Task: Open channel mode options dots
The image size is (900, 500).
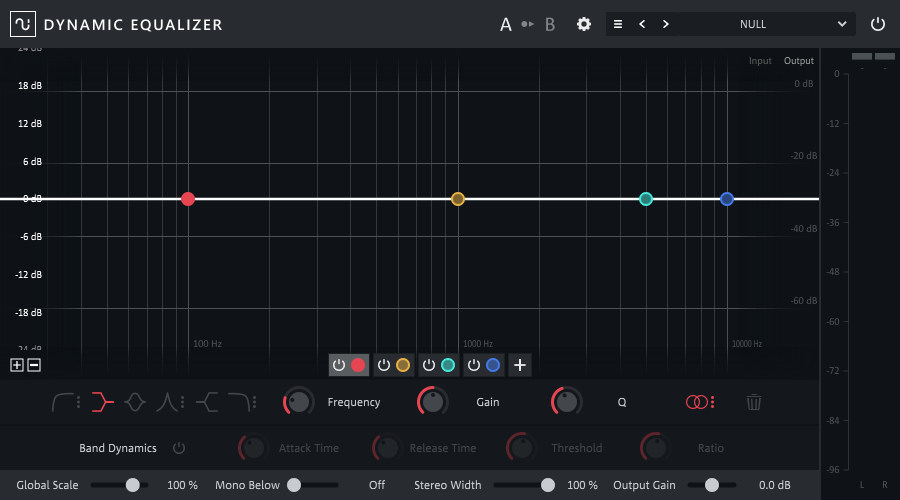Action: (712, 402)
